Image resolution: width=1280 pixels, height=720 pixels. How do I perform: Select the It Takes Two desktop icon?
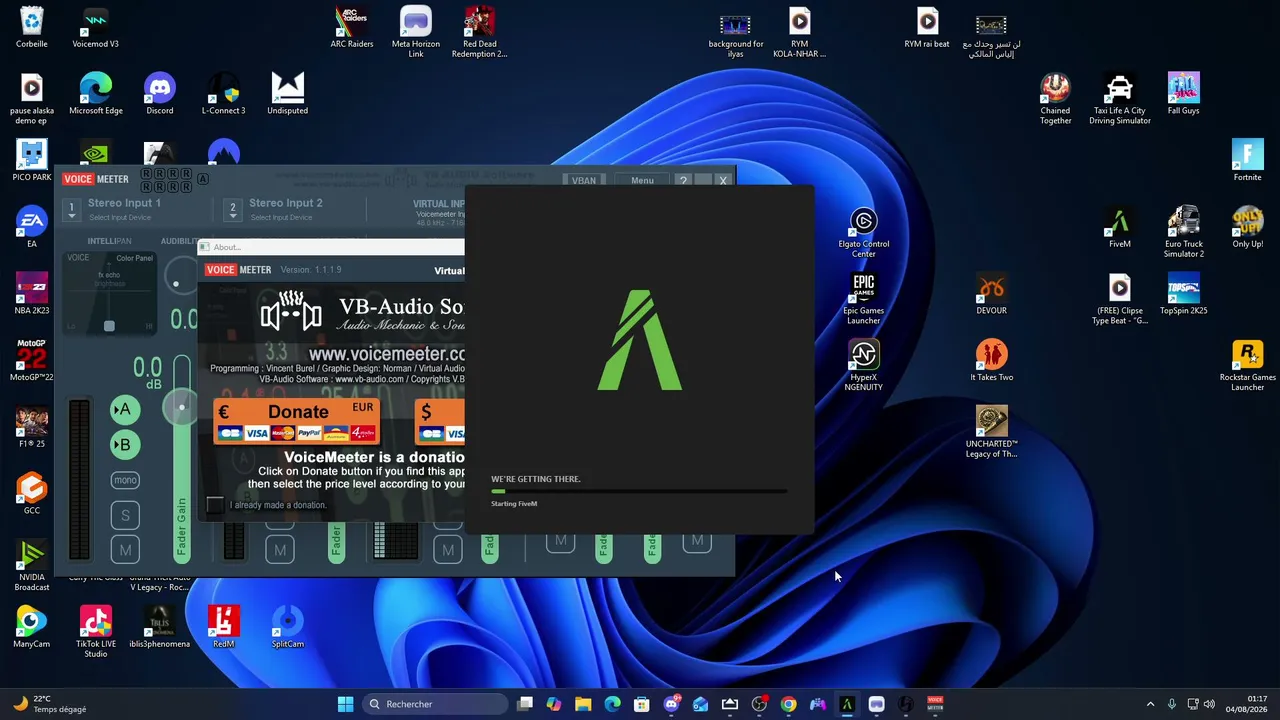pos(991,361)
